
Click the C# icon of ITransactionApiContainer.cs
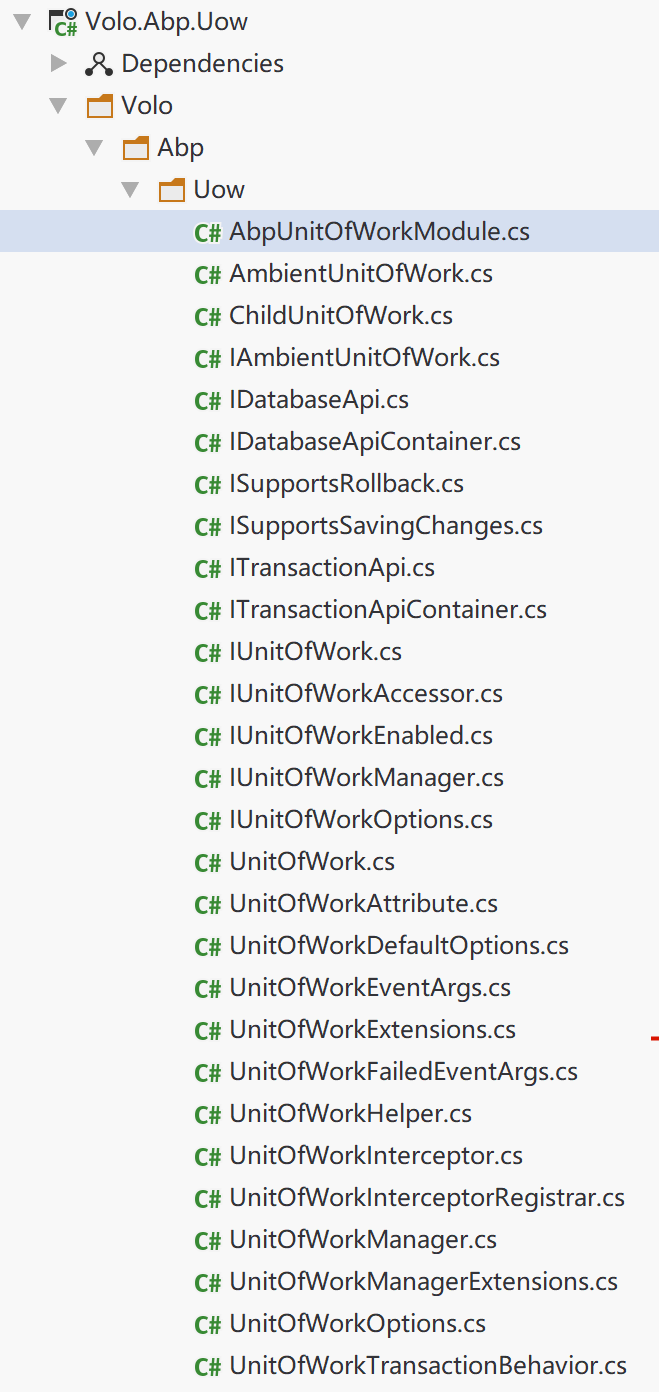pos(208,611)
